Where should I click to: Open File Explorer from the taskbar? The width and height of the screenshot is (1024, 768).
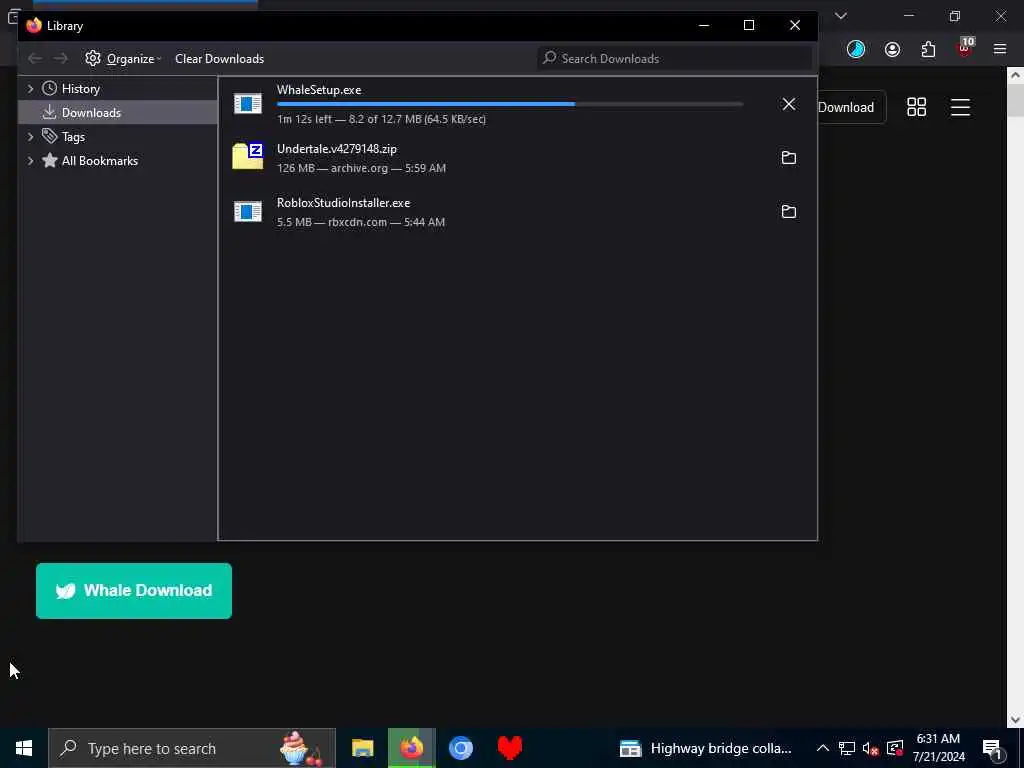pyautogui.click(x=362, y=748)
